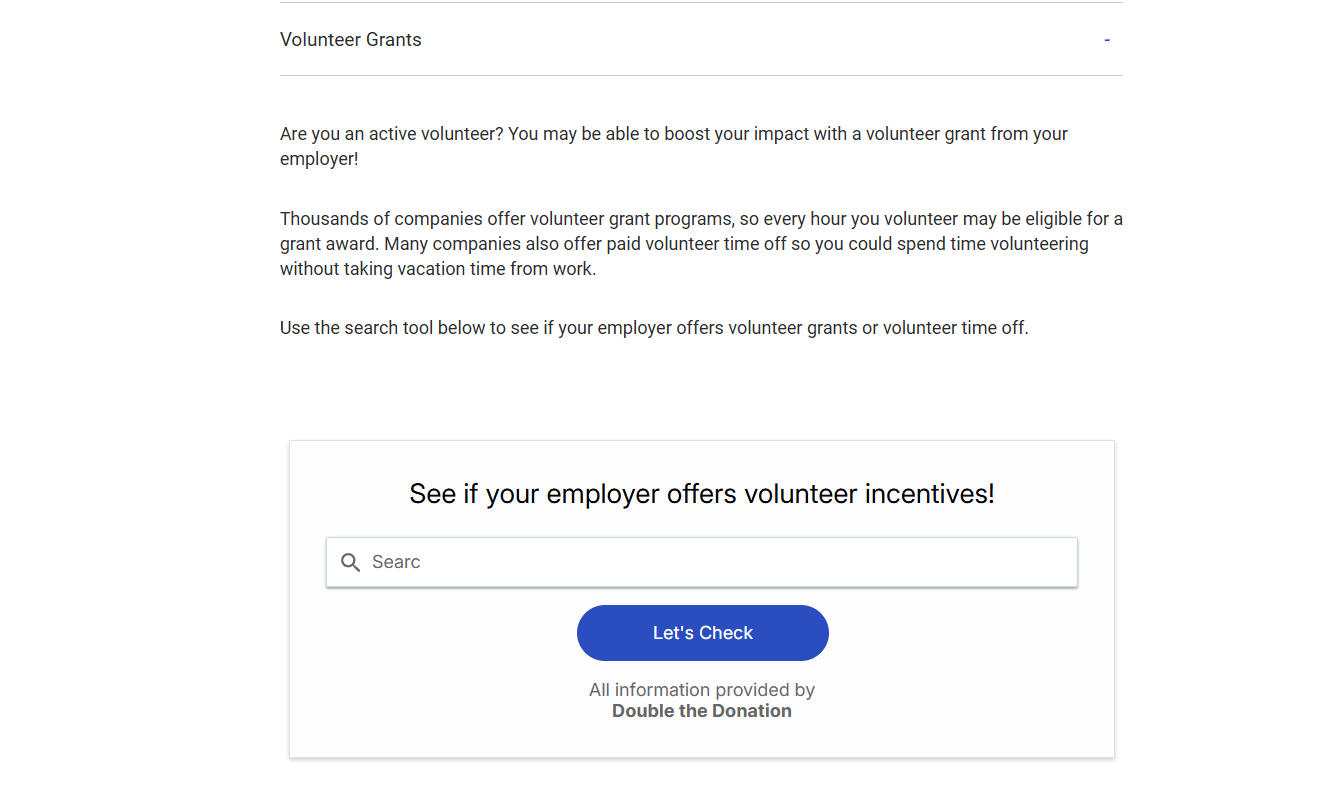The width and height of the screenshot is (1332, 800).
Task: Click inside the volunteer incentives search bar
Action: [x=702, y=562]
